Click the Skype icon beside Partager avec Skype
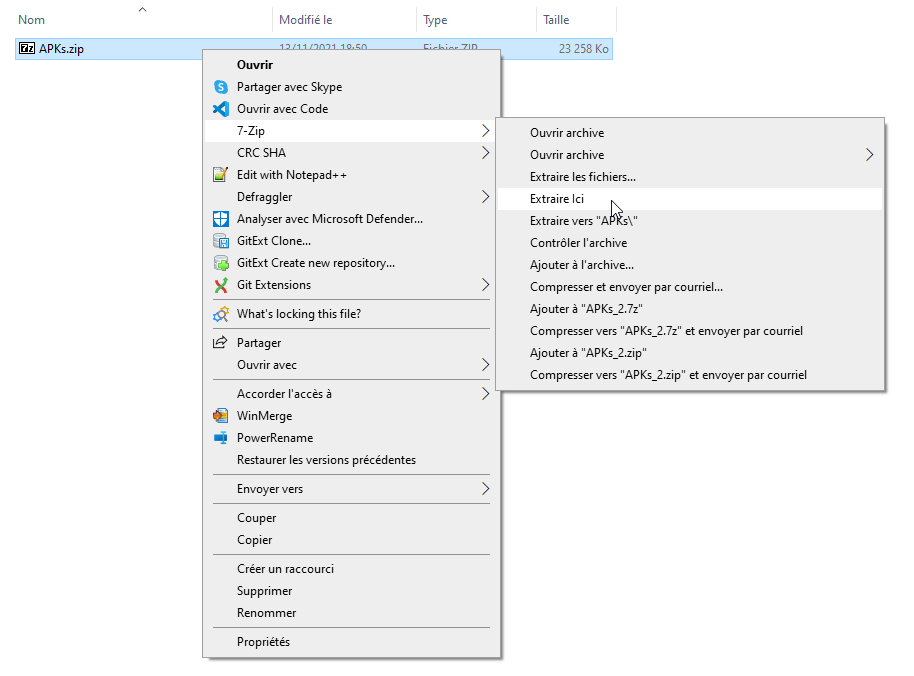This screenshot has width=914, height=676. click(x=221, y=87)
